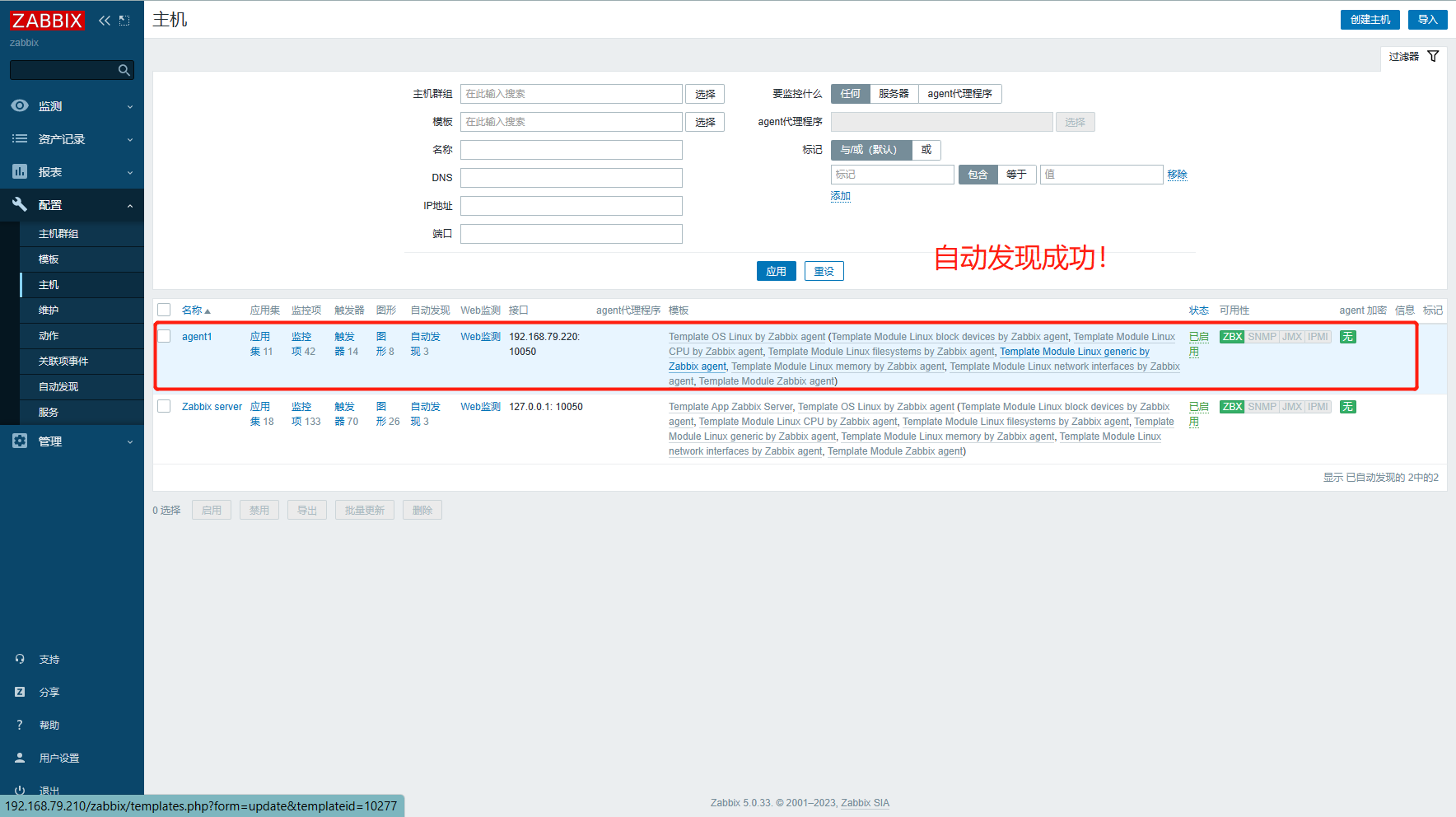Click the 应用 filter button
Screen dimensions: 1456x817
pos(776,271)
